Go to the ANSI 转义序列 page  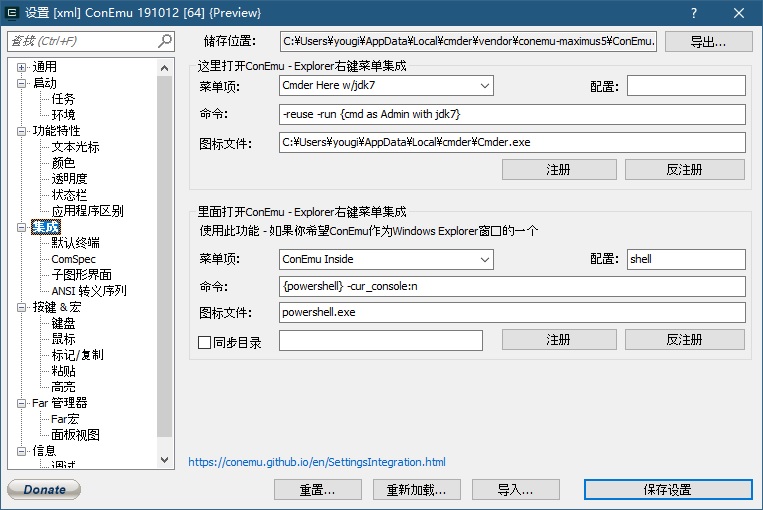click(89, 291)
